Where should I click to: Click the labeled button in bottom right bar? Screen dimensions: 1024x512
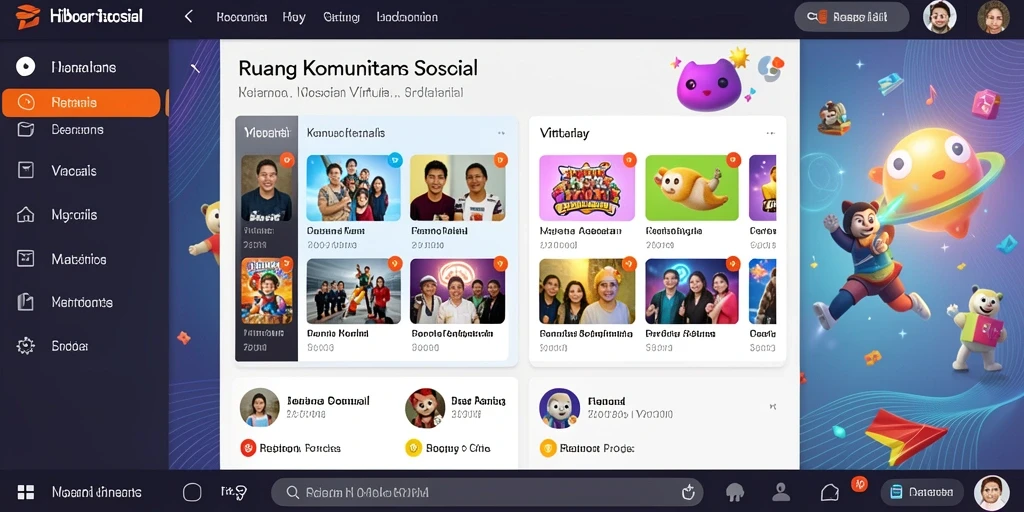(922, 492)
